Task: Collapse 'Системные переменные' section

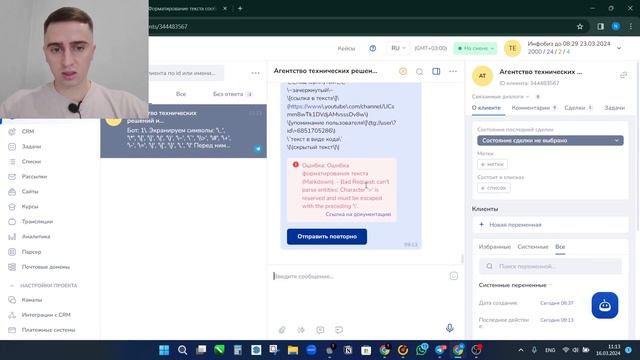Action: 515,285
